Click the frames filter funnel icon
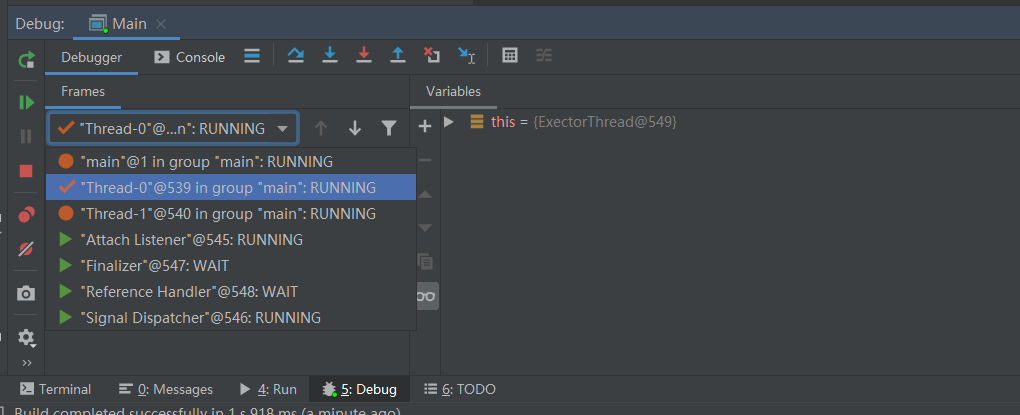The width and height of the screenshot is (1020, 415). 388,129
